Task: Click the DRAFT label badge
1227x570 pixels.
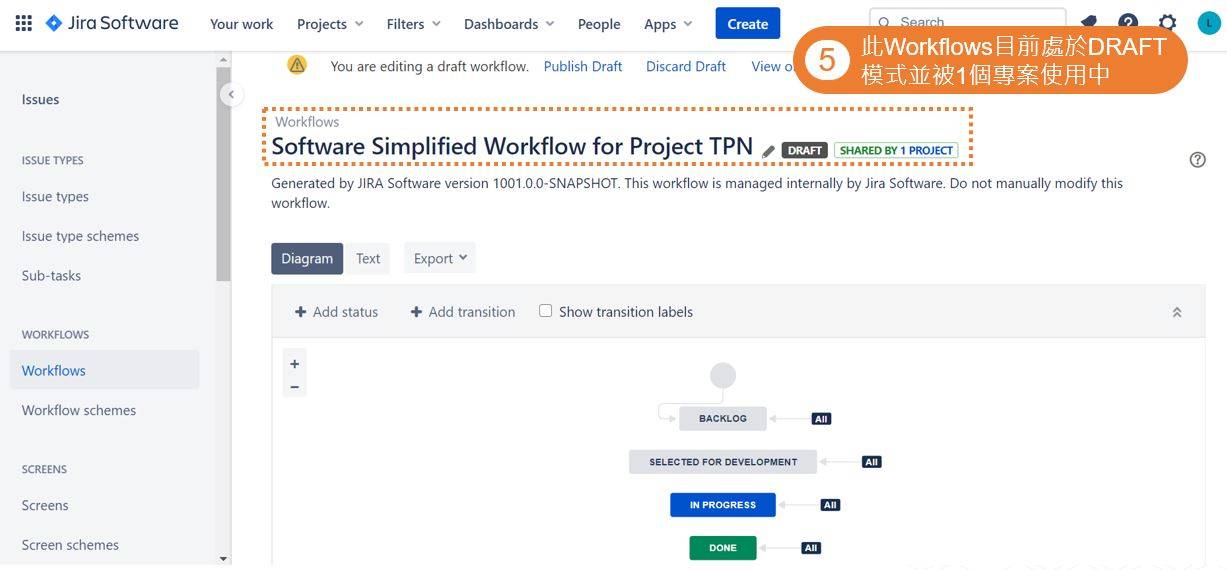Action: (805, 151)
